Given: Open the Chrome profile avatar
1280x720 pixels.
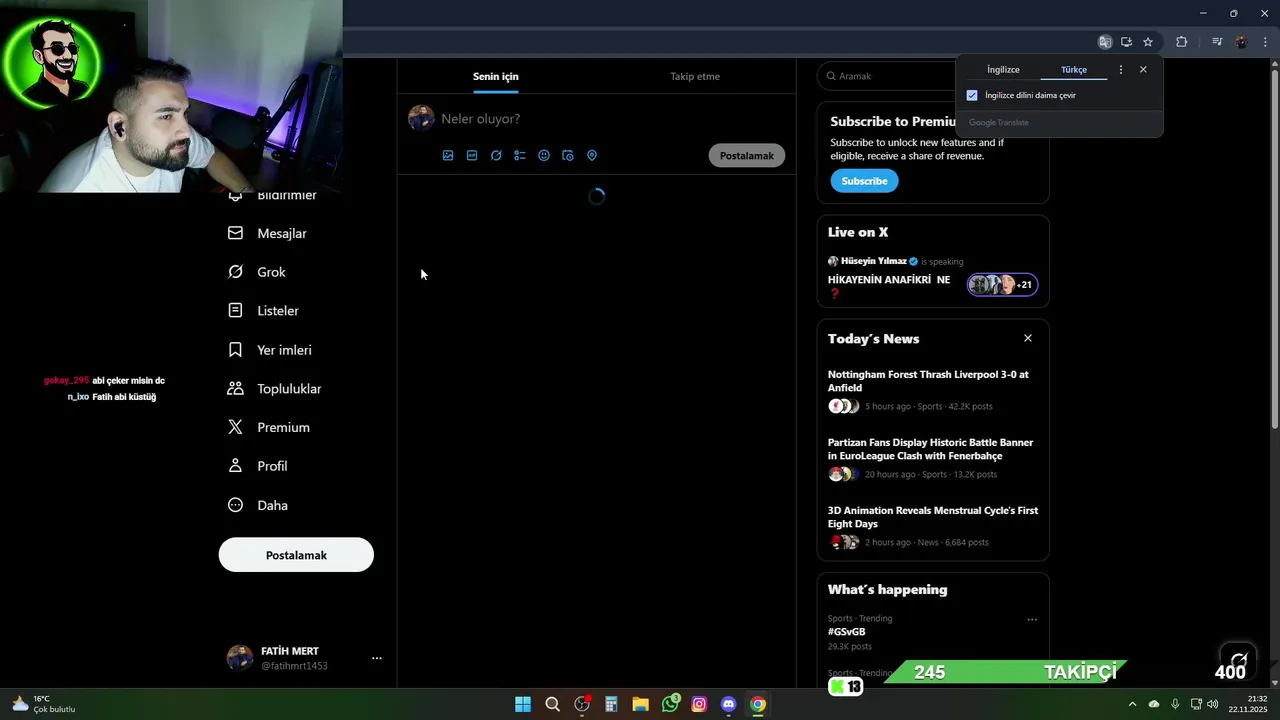Looking at the screenshot, I should point(1241,42).
